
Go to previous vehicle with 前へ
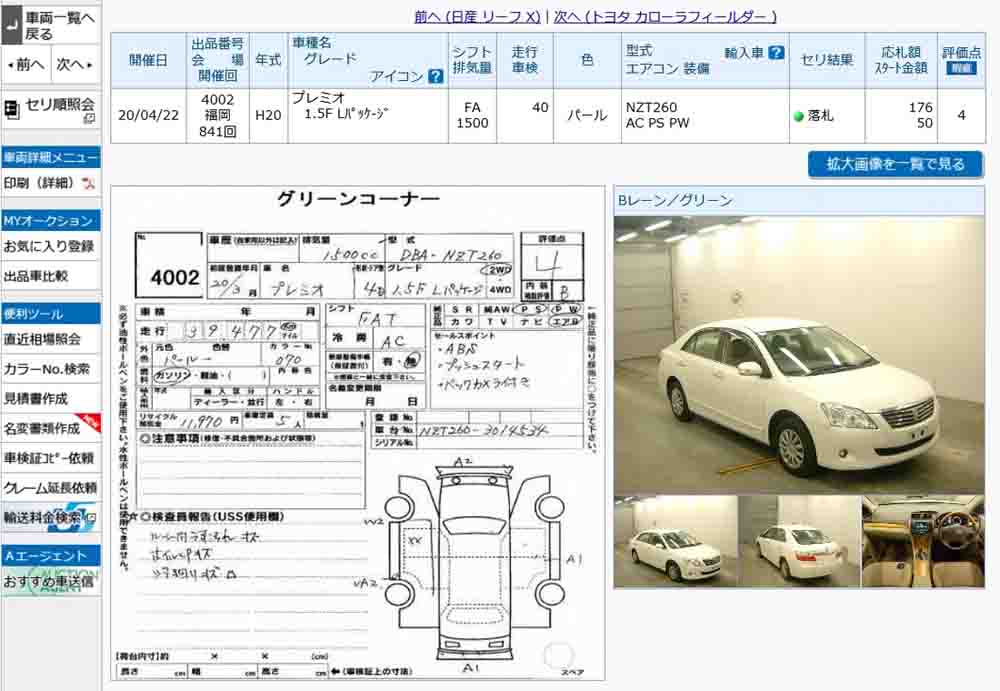[x=26, y=64]
